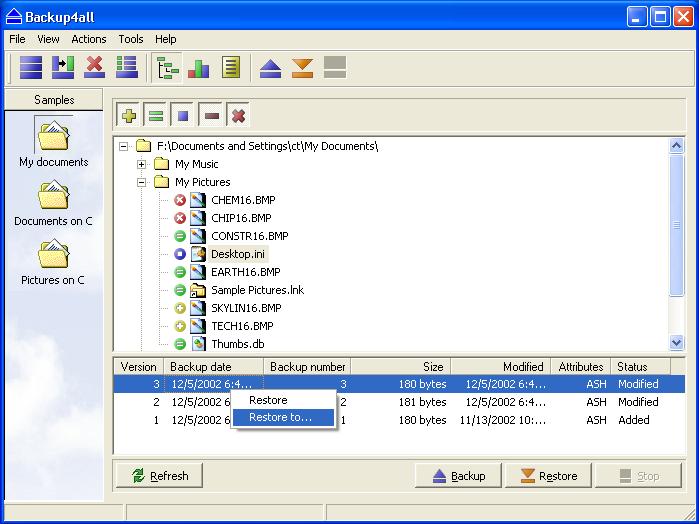The image size is (699, 524).
Task: Switch to the tree view toolbar icon
Action: tap(167, 68)
